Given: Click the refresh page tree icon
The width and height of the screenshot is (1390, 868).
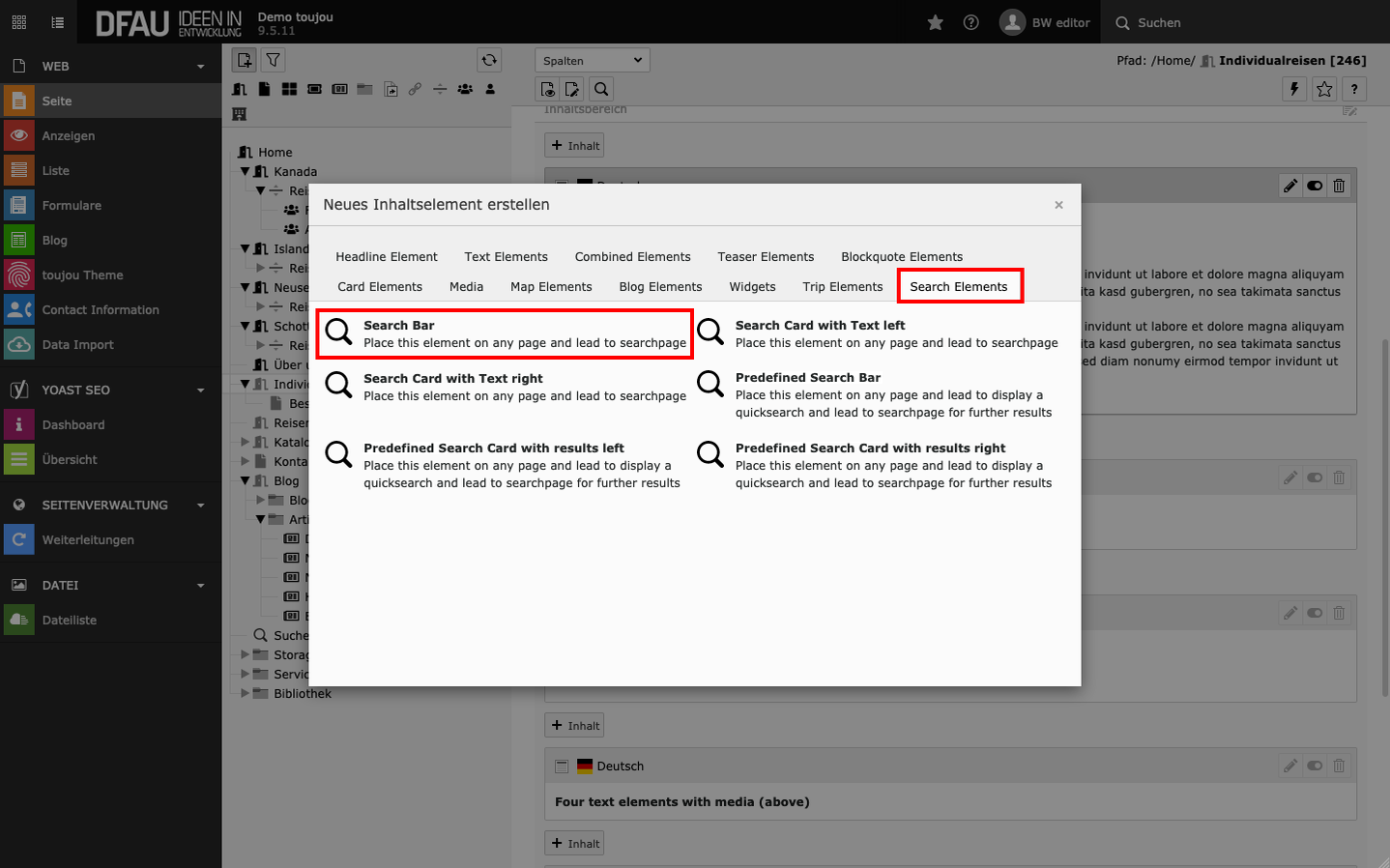Looking at the screenshot, I should [489, 60].
